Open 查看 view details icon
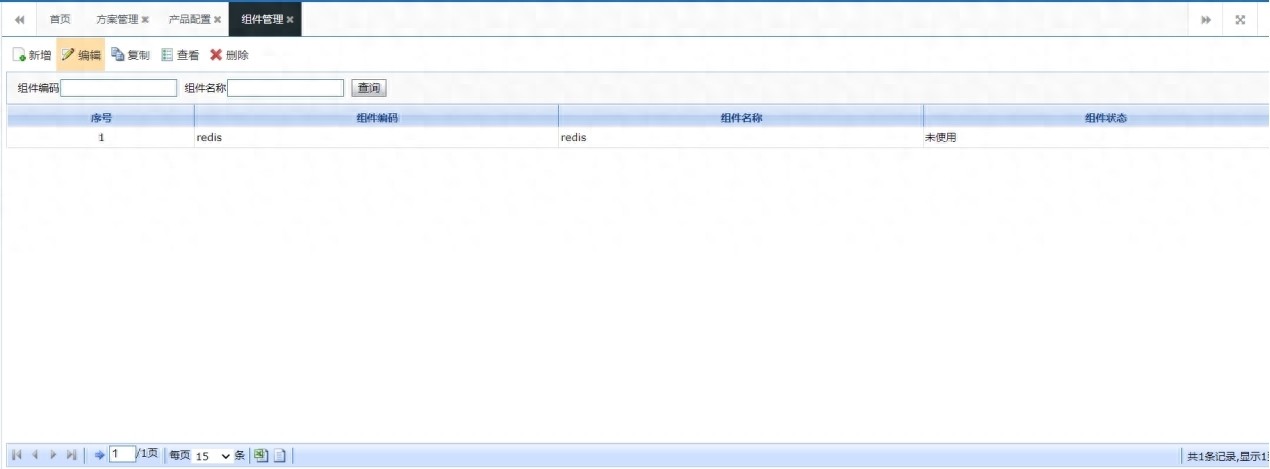Screen dimensions: 1270x469 (x=167, y=55)
